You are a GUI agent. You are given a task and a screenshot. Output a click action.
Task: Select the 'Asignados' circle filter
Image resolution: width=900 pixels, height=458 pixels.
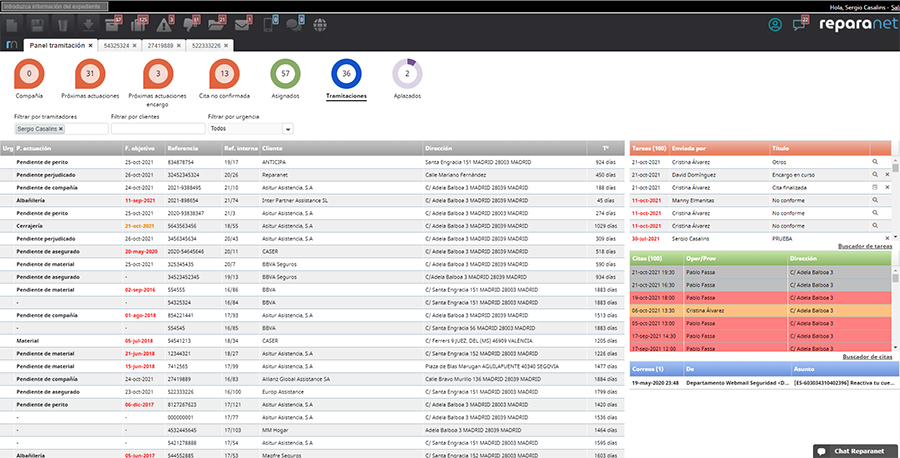tap(286, 74)
